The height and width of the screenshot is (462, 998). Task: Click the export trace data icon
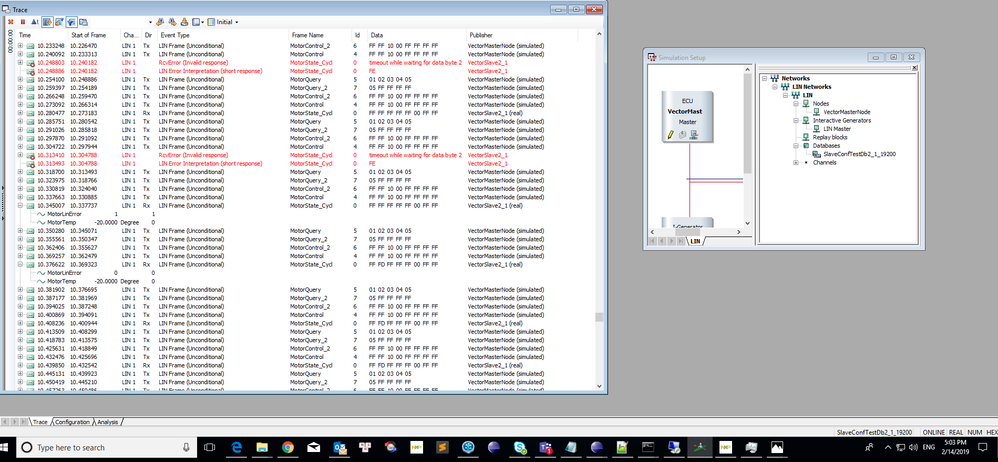click(x=184, y=22)
